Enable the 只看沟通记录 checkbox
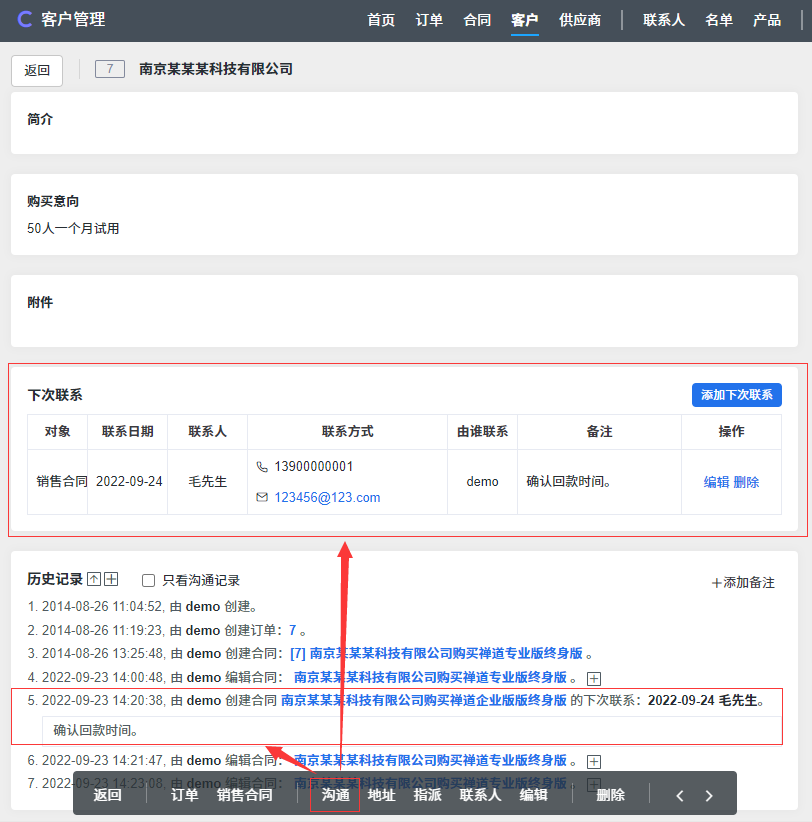Viewport: 812px width, 822px height. pyautogui.click(x=149, y=580)
